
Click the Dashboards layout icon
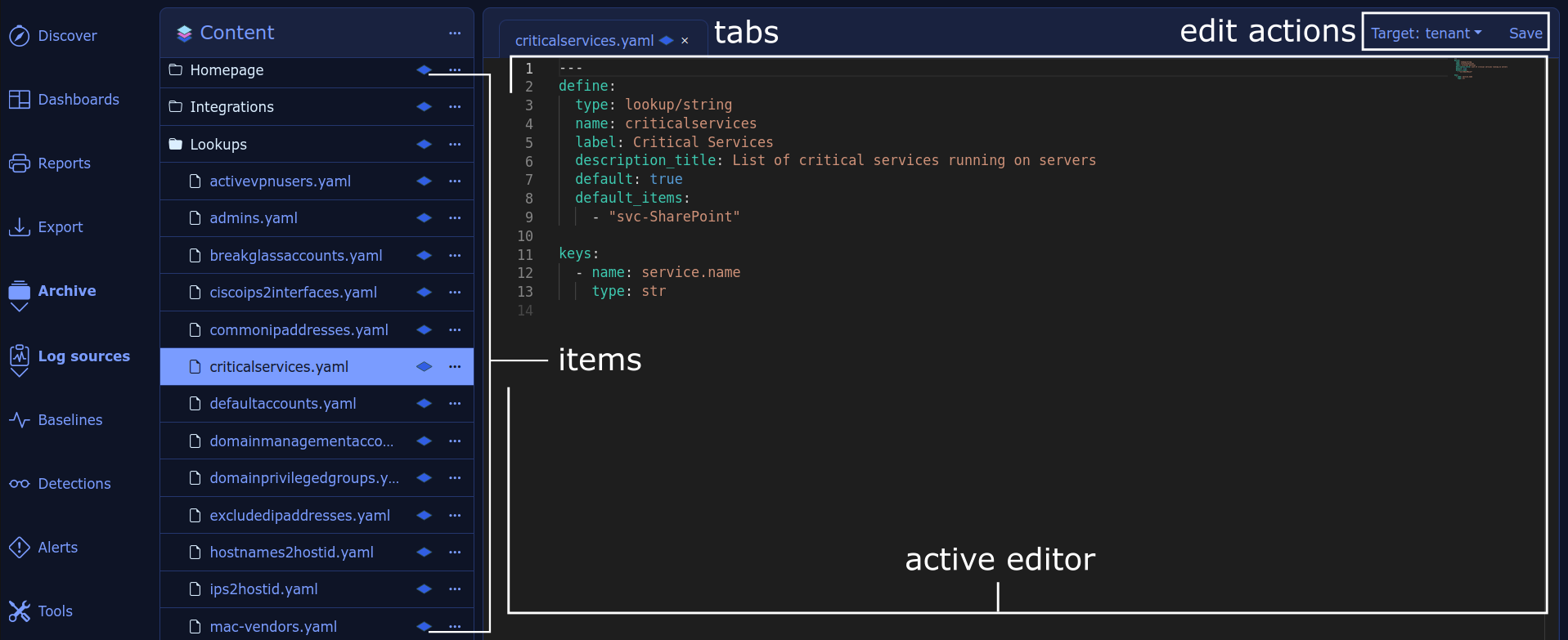(19, 100)
